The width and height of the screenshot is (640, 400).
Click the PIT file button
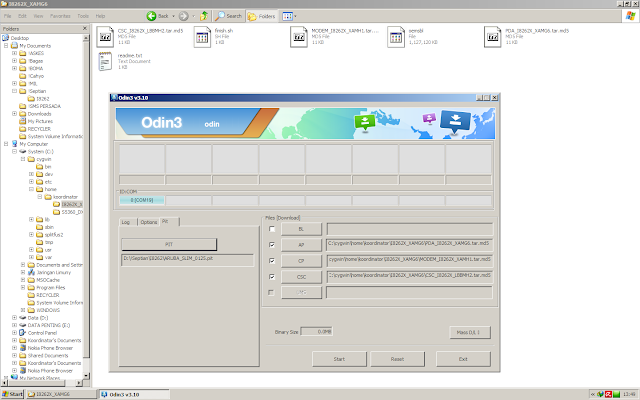[x=169, y=244]
